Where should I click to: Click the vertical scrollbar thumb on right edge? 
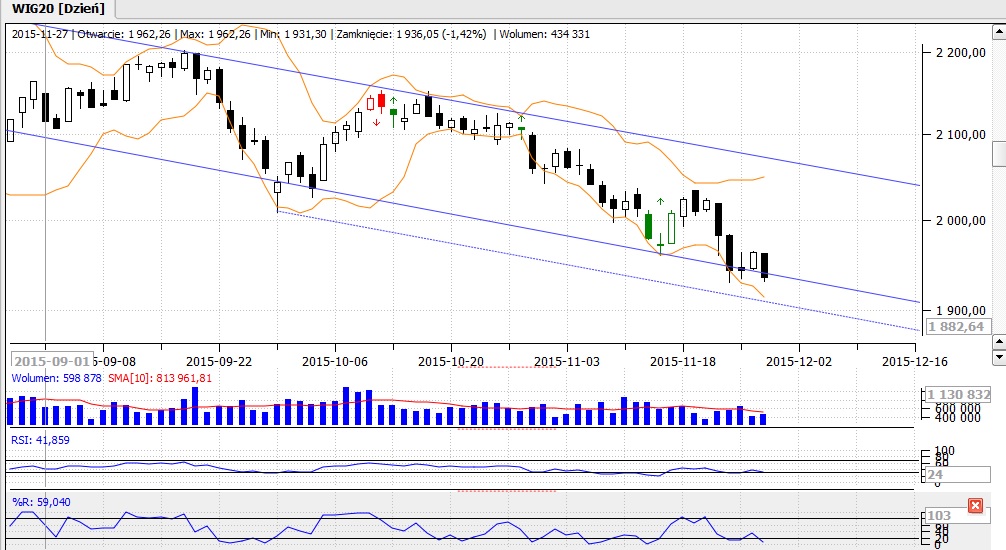pos(998,154)
